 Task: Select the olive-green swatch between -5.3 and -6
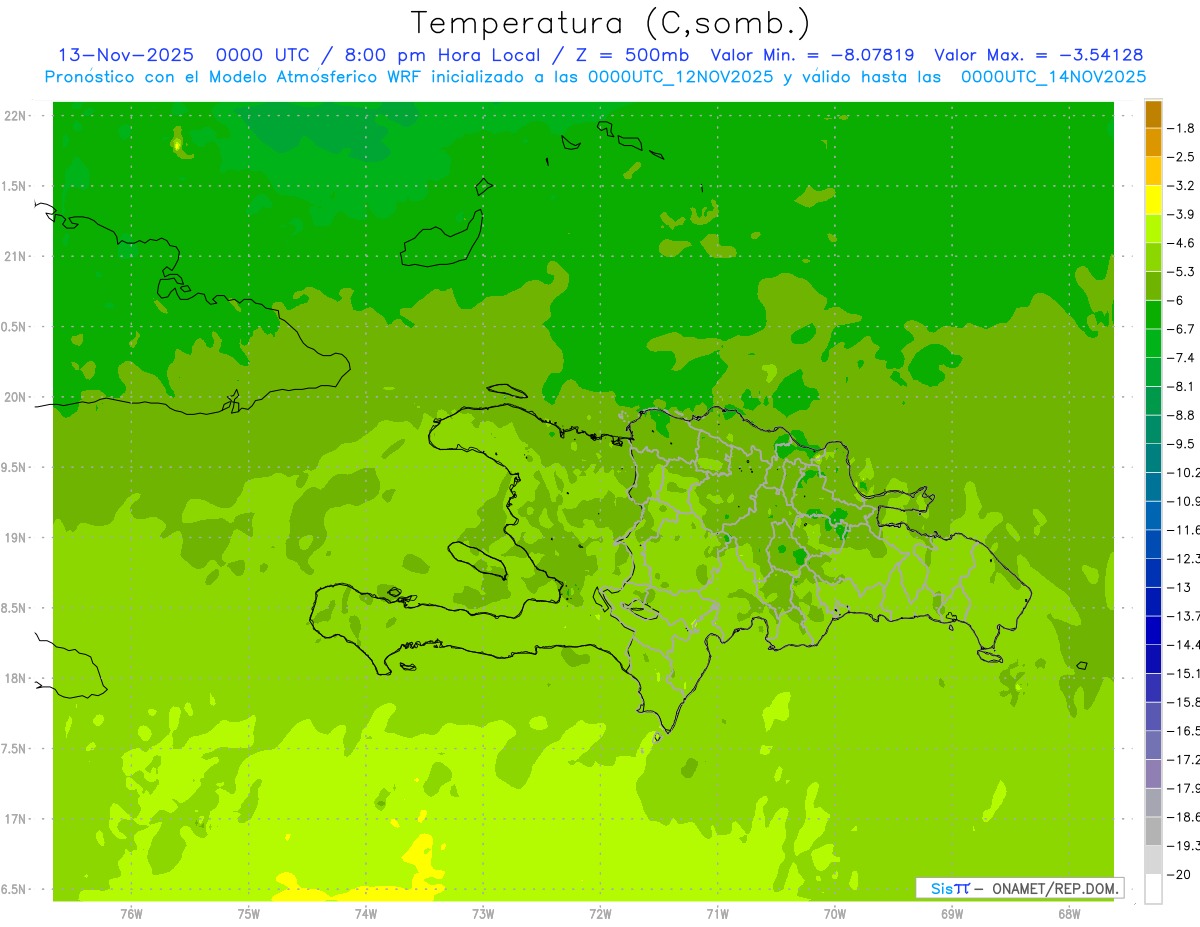pyautogui.click(x=1153, y=286)
